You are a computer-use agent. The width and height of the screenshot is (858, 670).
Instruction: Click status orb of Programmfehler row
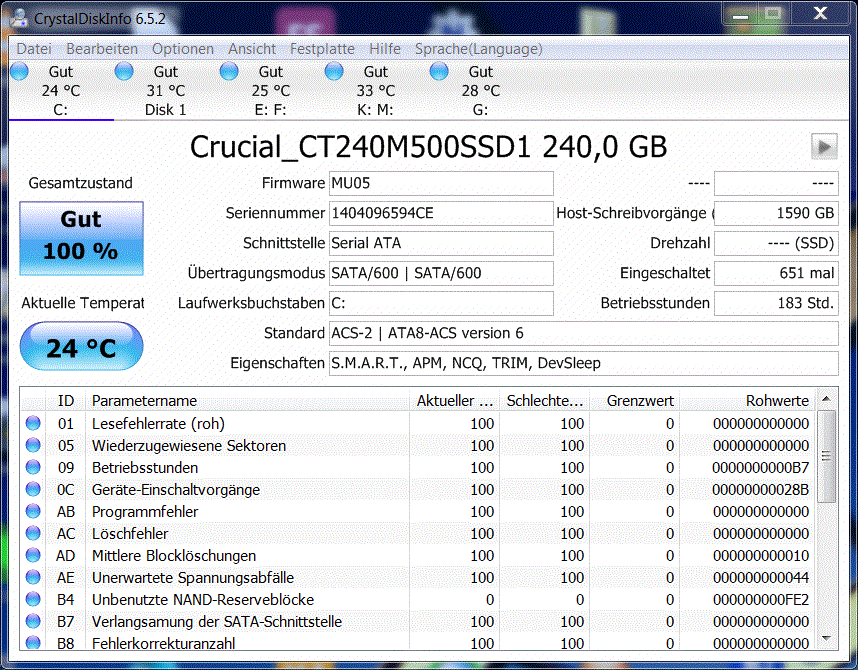pyautogui.click(x=33, y=511)
